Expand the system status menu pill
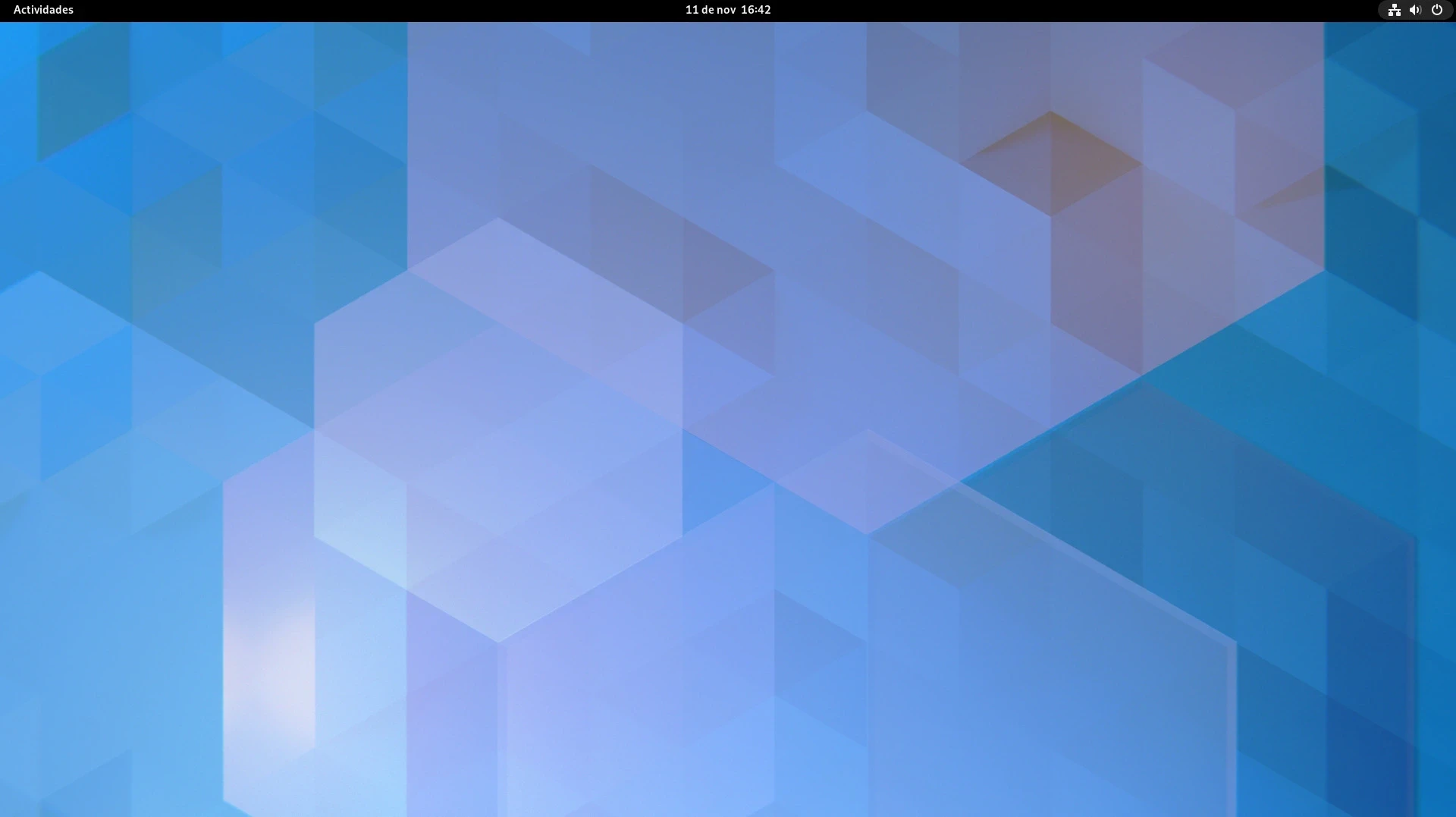The image size is (1456, 817). [x=1415, y=10]
